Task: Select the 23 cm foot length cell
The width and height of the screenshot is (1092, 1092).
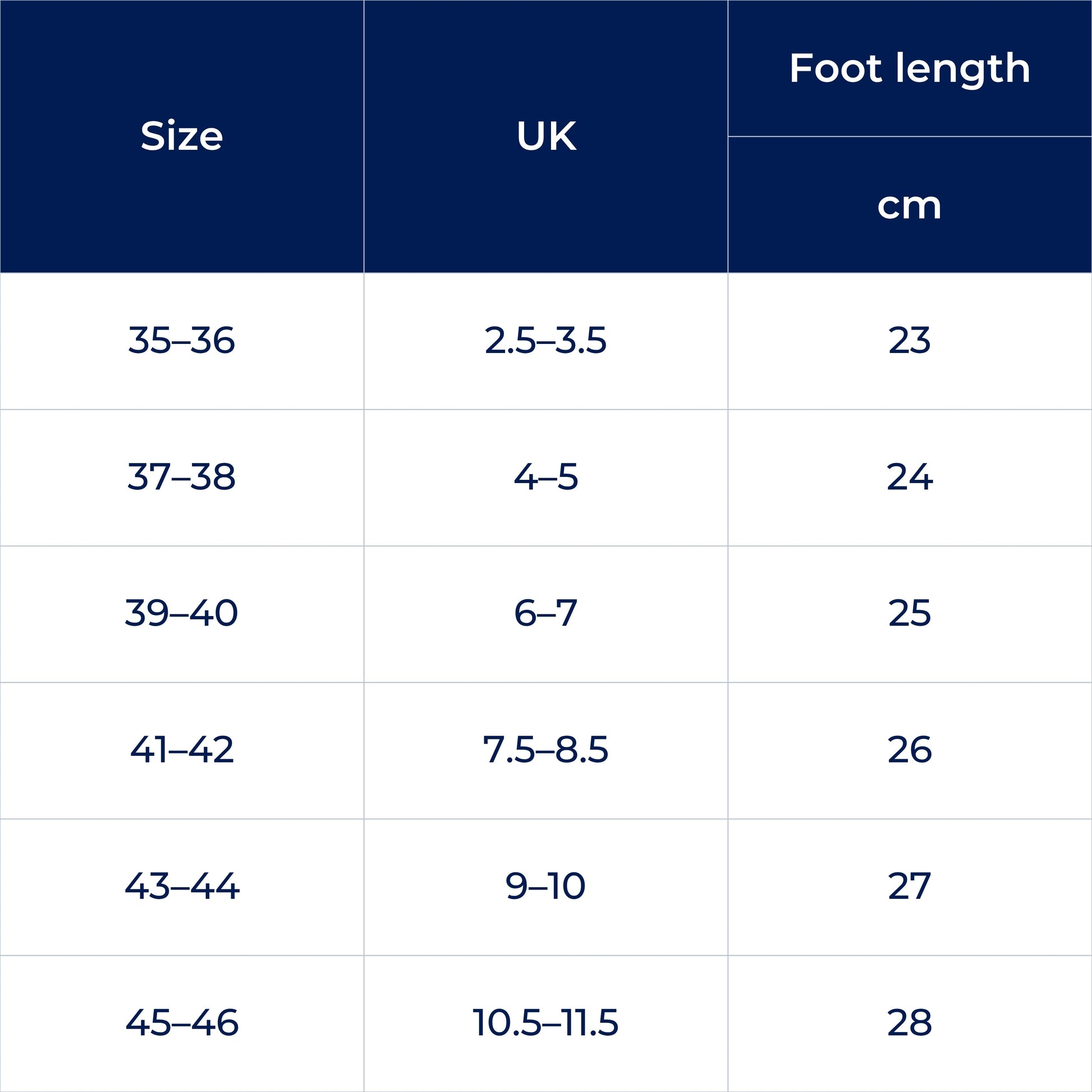Action: tap(910, 341)
